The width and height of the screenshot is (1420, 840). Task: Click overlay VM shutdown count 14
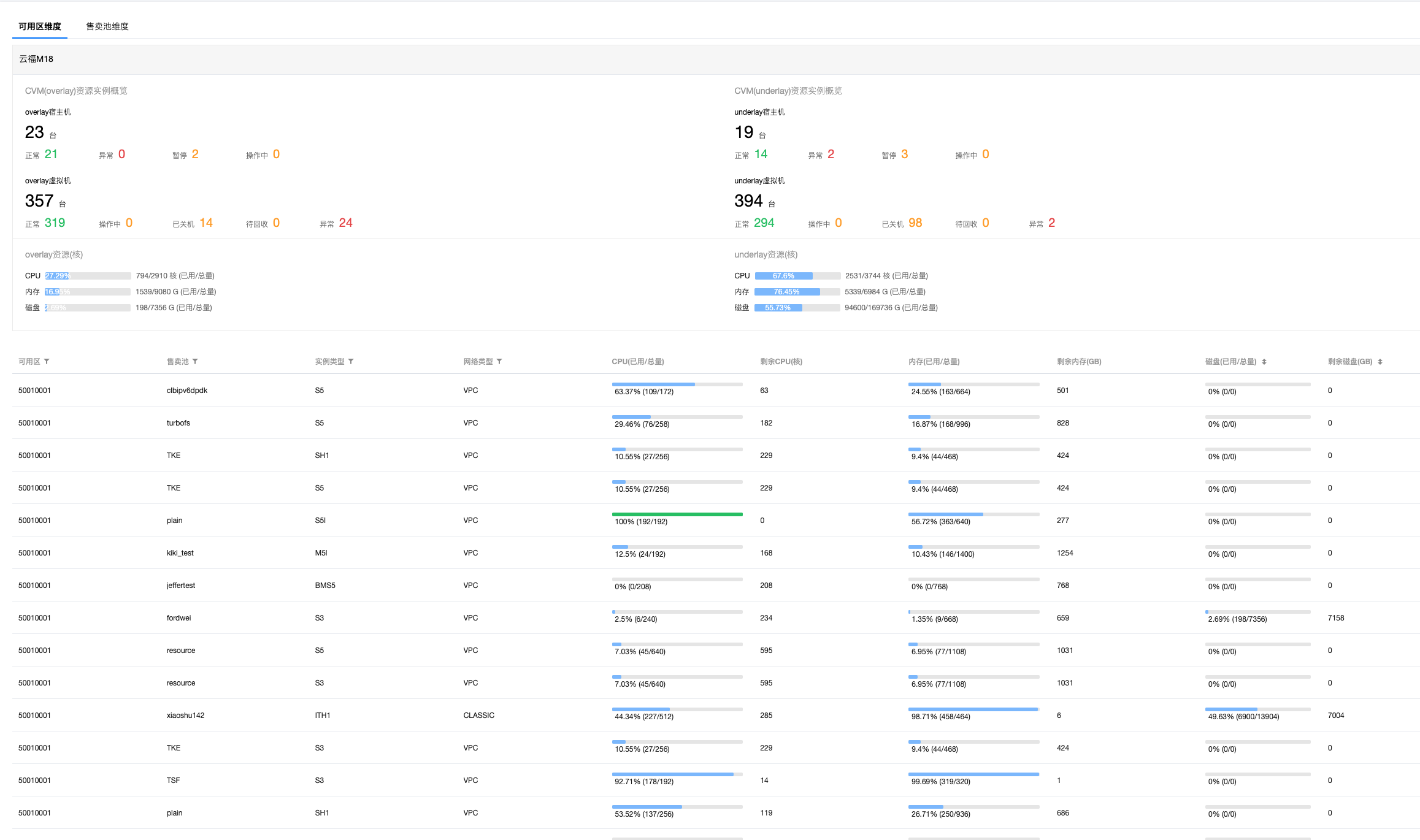pyautogui.click(x=206, y=223)
